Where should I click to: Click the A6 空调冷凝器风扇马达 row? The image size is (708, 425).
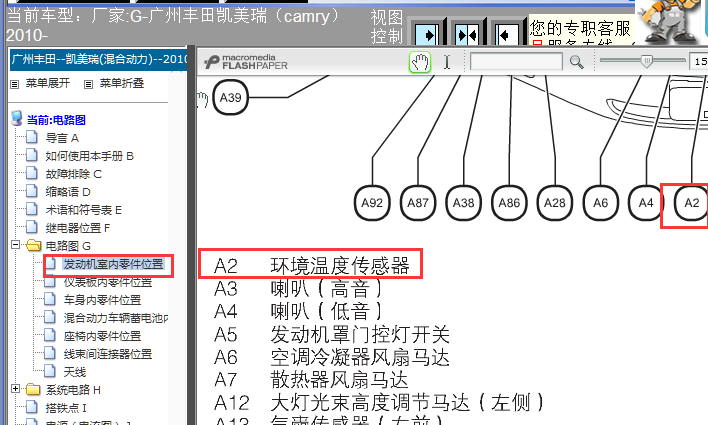[x=332, y=357]
